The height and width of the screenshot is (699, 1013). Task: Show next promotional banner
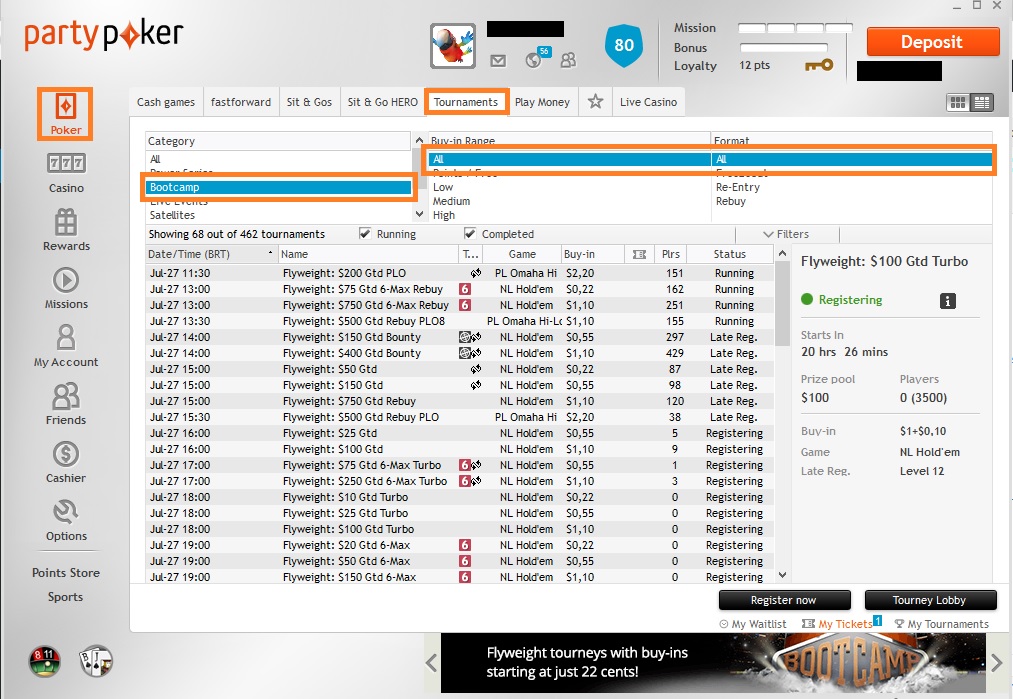pos(996,662)
